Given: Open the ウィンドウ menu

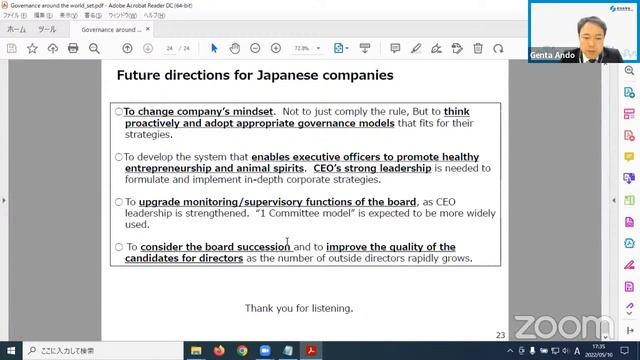Looking at the screenshot, I should [122, 15].
